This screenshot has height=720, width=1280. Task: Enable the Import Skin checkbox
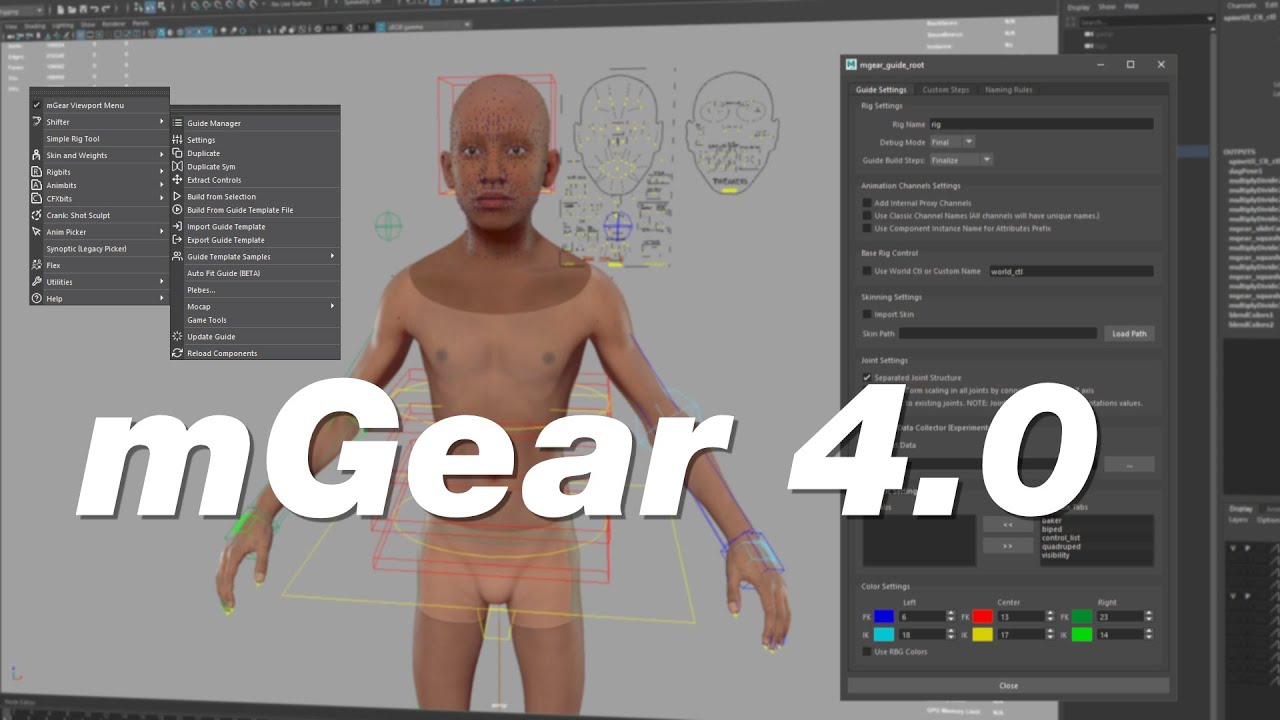[867, 314]
